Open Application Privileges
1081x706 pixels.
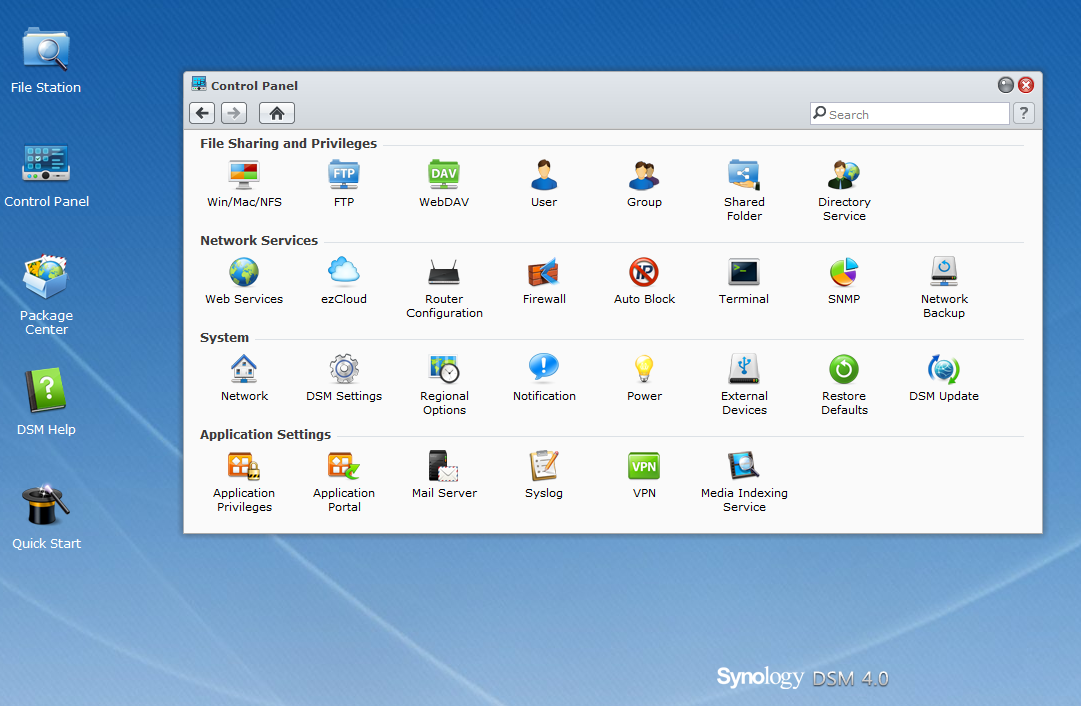pos(244,482)
